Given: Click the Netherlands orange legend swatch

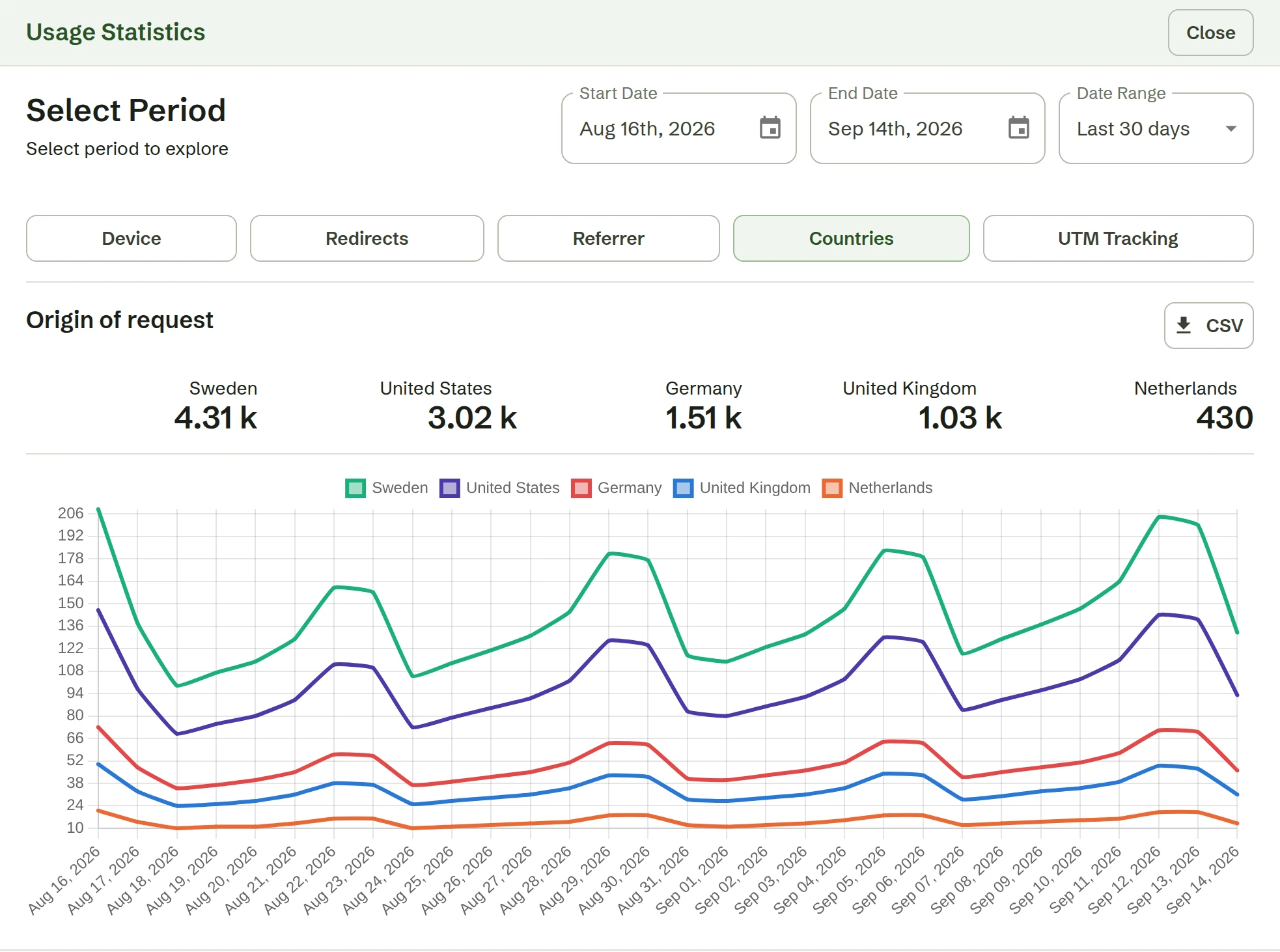Looking at the screenshot, I should 832,488.
